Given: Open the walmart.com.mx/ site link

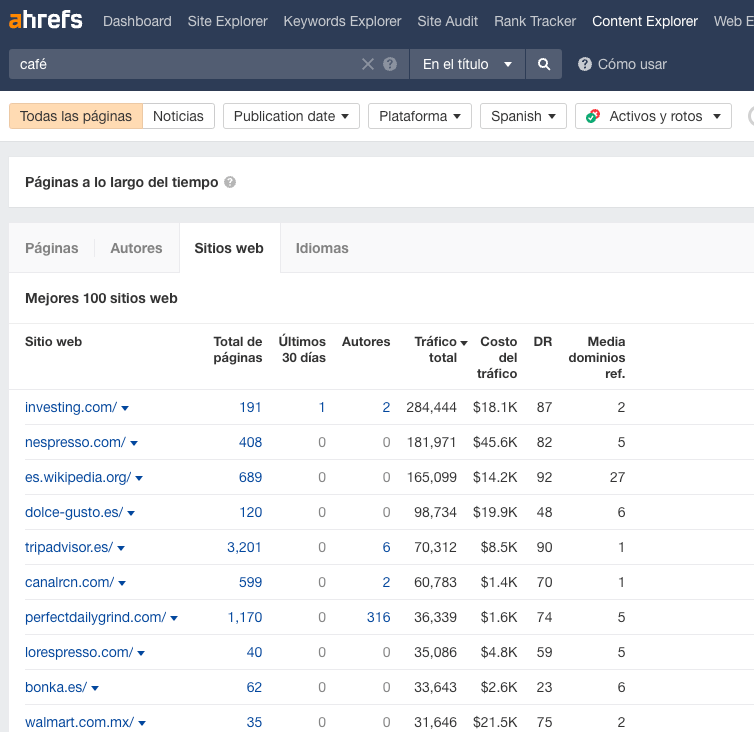Looking at the screenshot, I should [x=79, y=722].
